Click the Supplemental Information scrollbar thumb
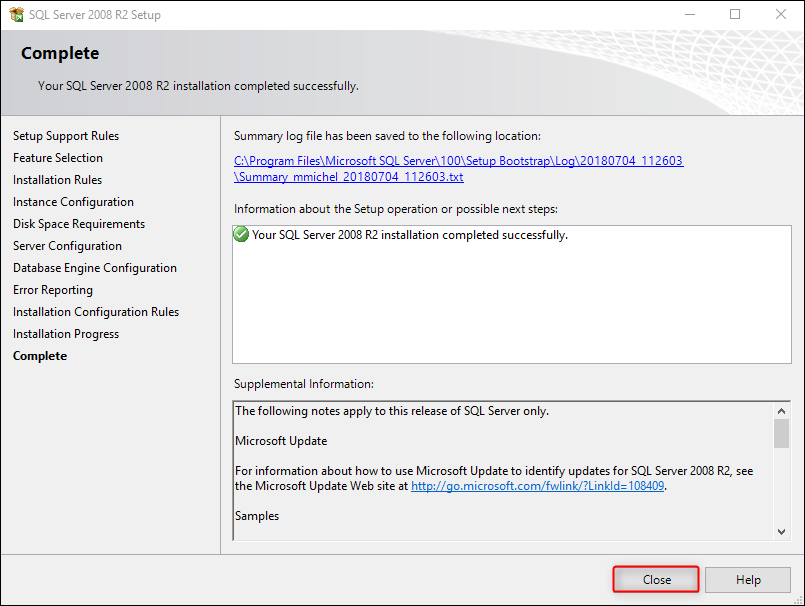805x606 pixels. tap(781, 433)
